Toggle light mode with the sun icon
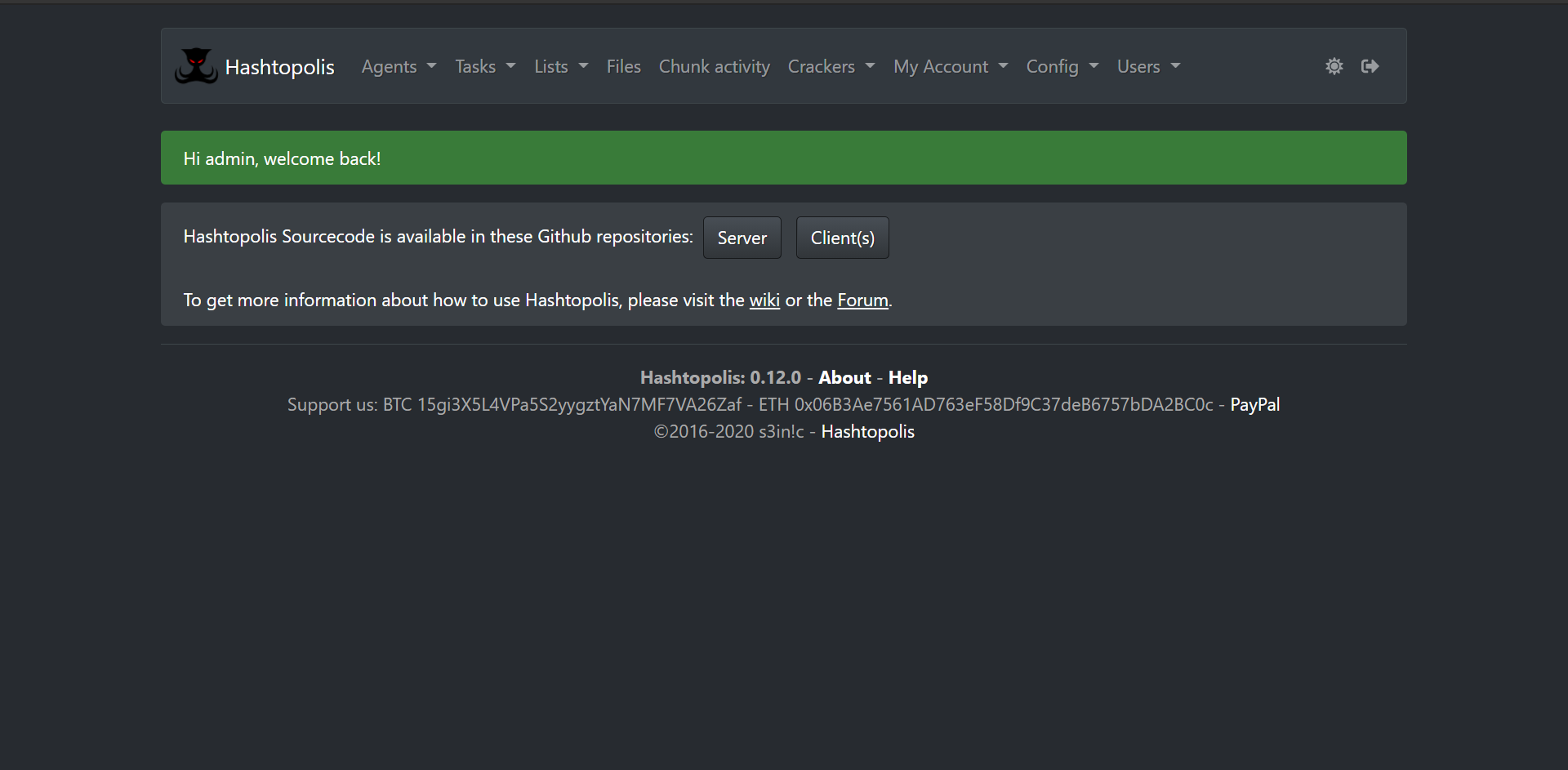Viewport: 1568px width, 770px height. click(x=1334, y=66)
